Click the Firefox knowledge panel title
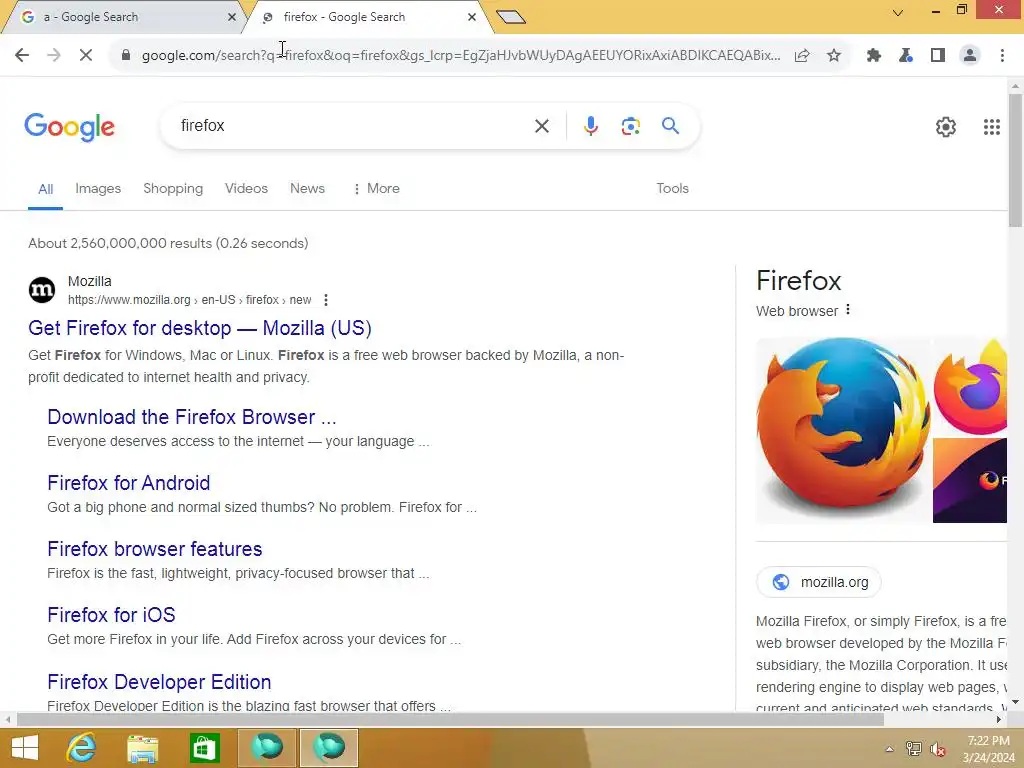This screenshot has height=768, width=1024. 798,281
